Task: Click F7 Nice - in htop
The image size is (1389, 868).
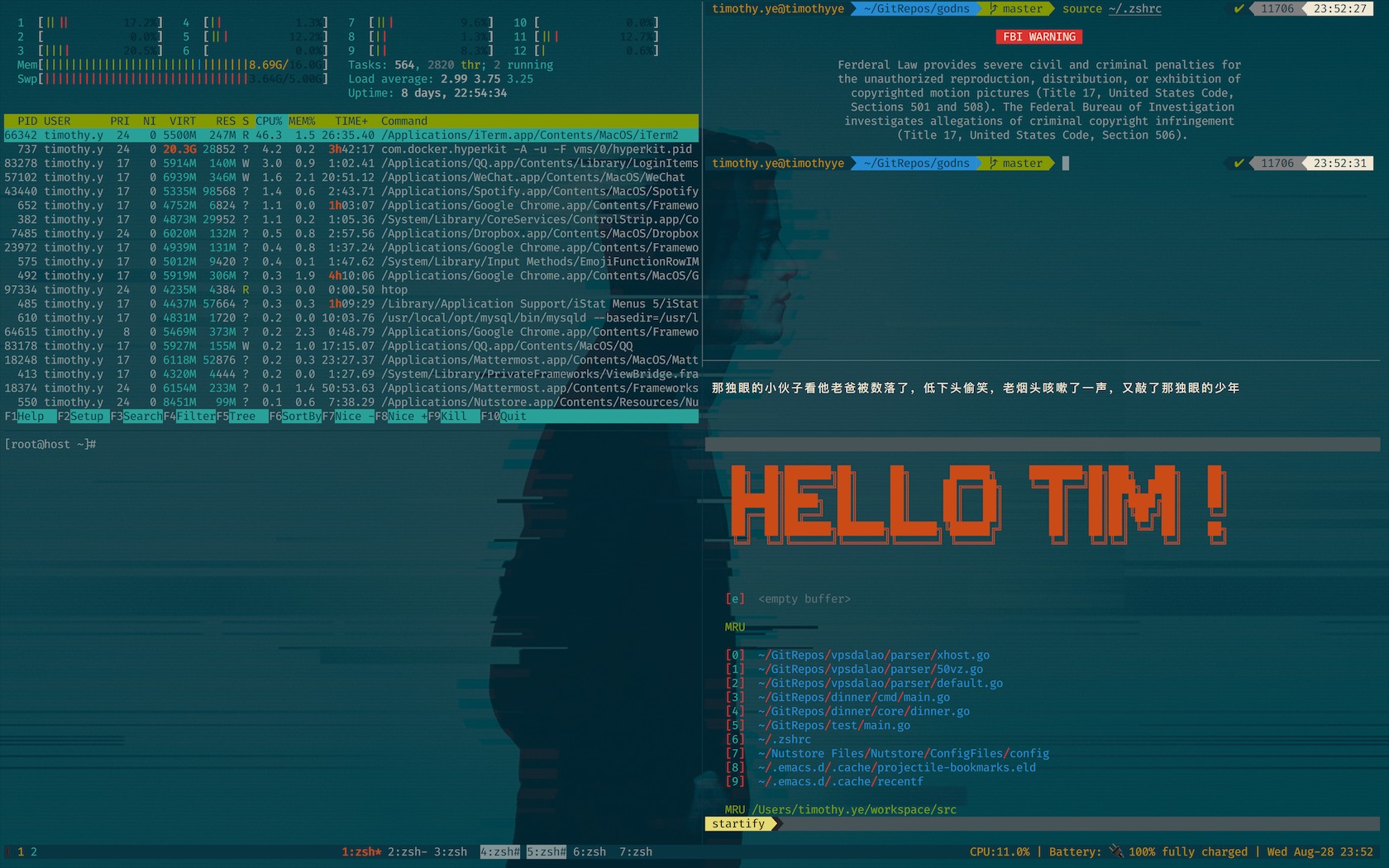Action: coord(348,417)
